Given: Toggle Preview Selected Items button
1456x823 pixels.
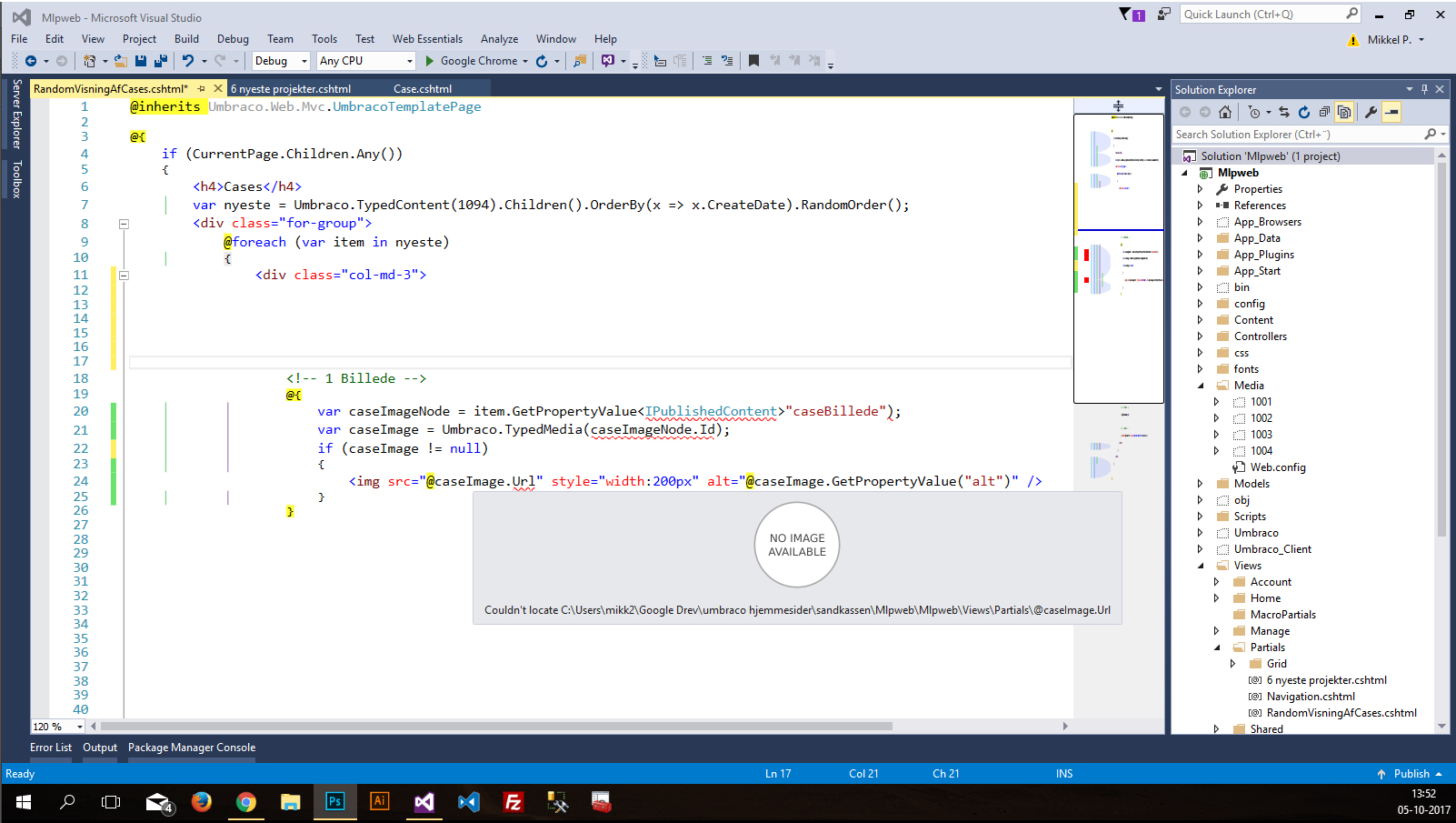Looking at the screenshot, I should [x=1391, y=112].
